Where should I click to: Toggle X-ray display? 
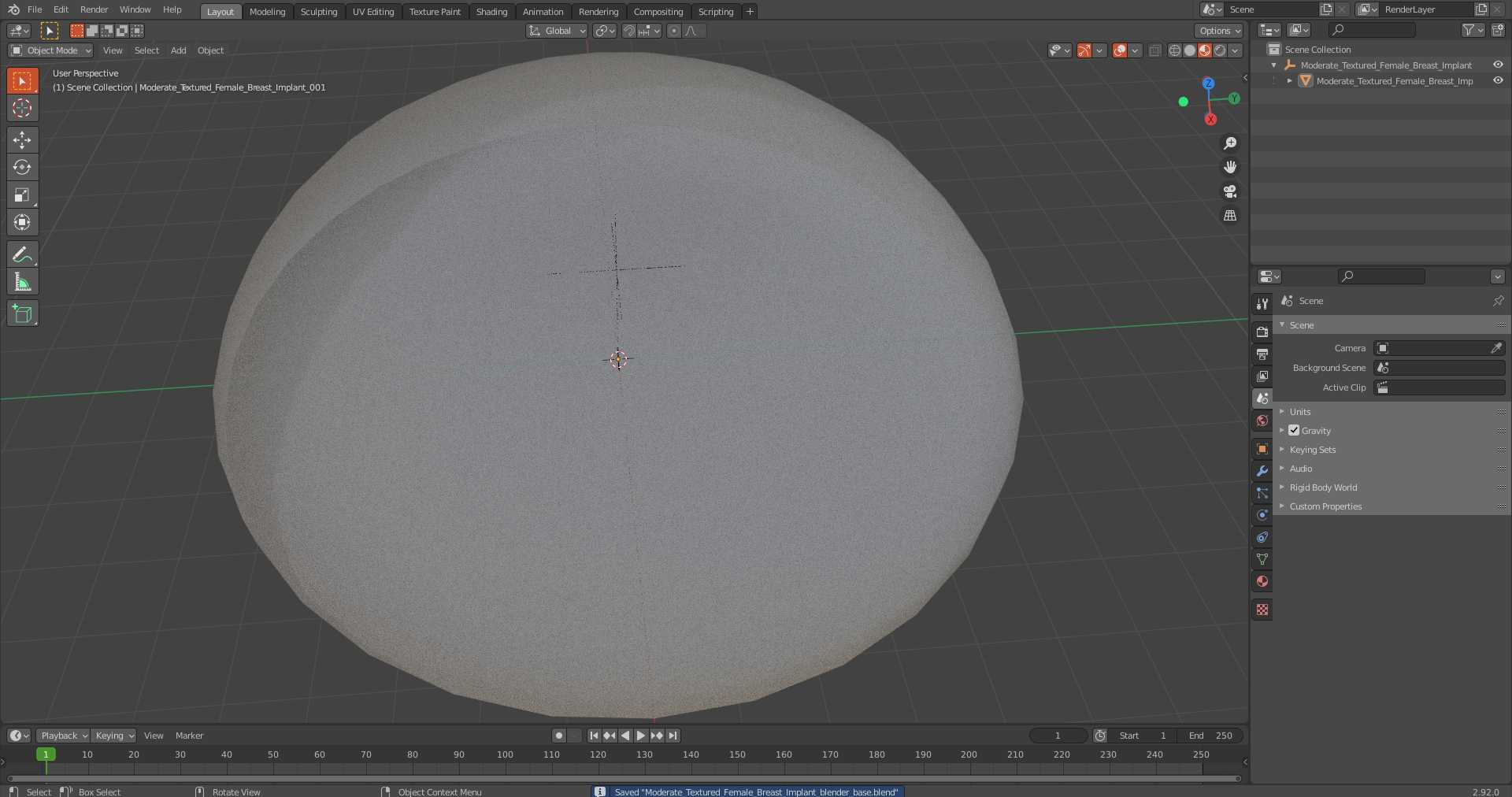(1154, 50)
